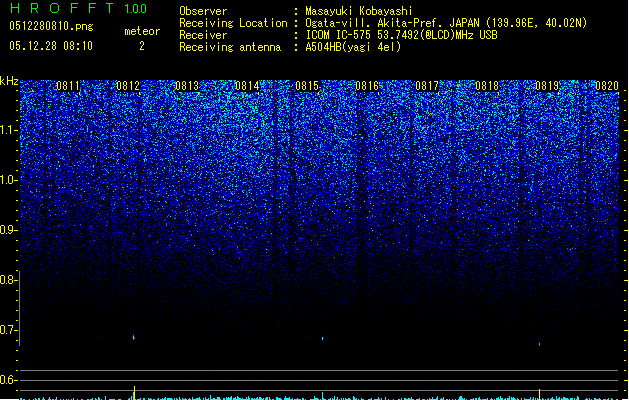Click the 0811 time marker
Viewport: 629px width, 400px height.
coord(68,85)
